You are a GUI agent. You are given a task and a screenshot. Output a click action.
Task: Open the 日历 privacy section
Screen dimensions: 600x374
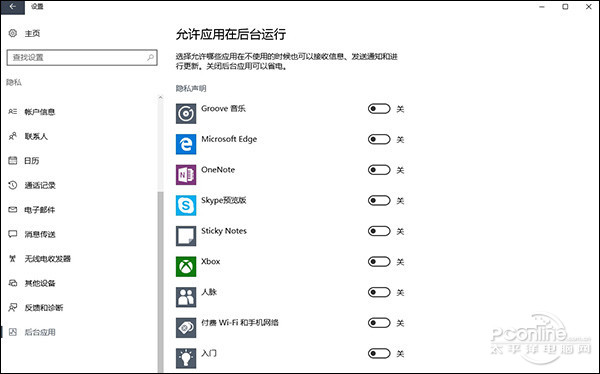tap(32, 161)
